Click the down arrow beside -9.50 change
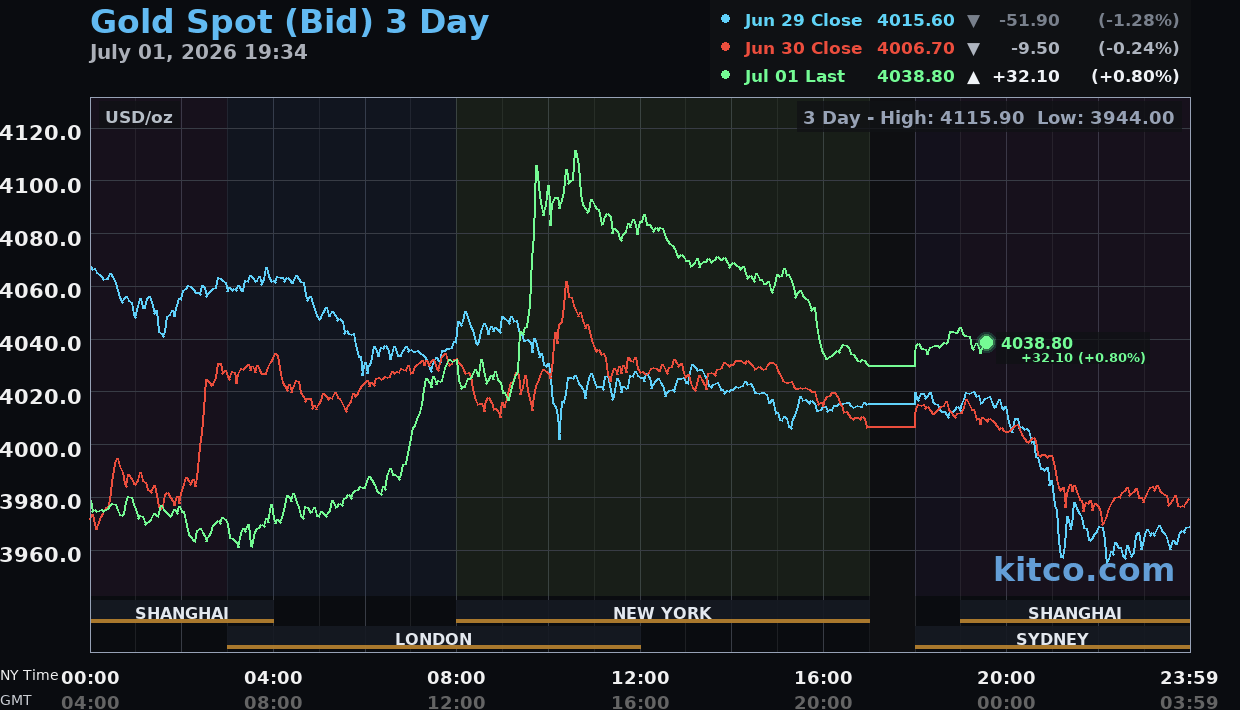 974,48
